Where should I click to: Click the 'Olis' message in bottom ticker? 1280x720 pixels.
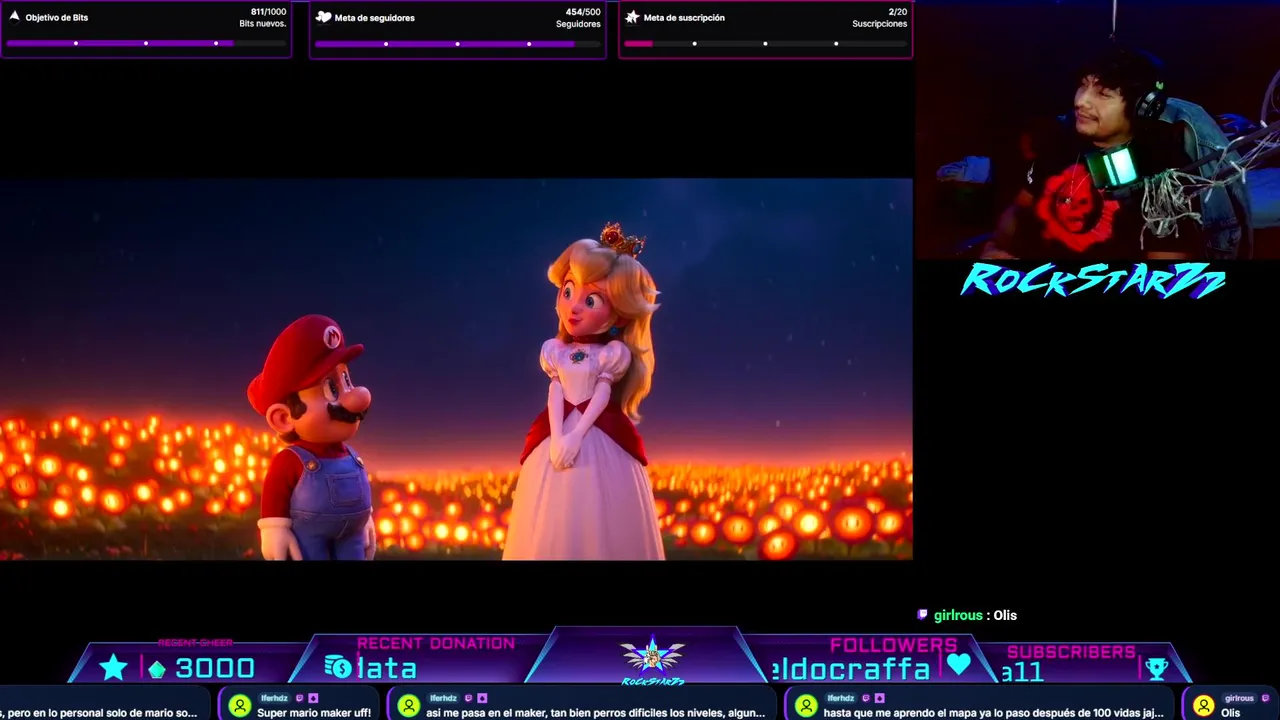pos(1230,713)
